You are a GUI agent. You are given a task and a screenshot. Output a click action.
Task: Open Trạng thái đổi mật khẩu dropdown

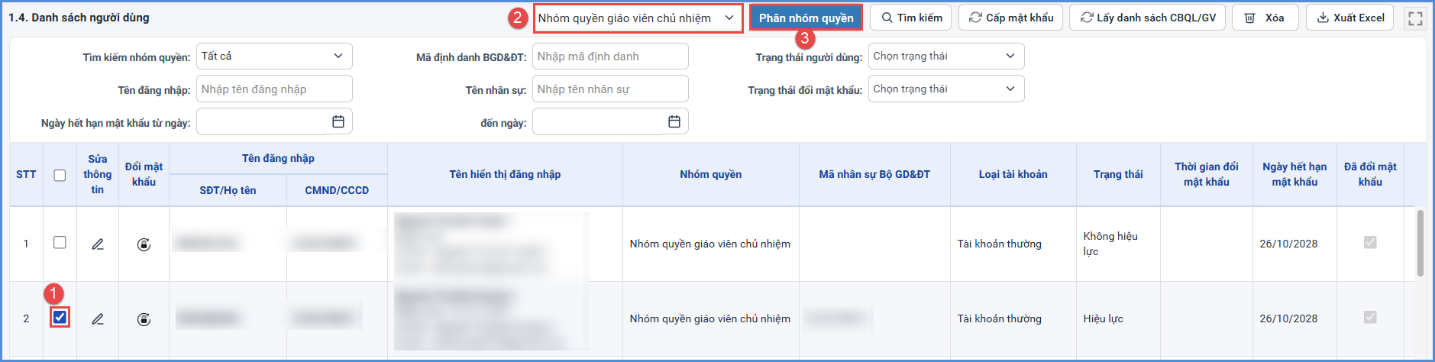[946, 89]
